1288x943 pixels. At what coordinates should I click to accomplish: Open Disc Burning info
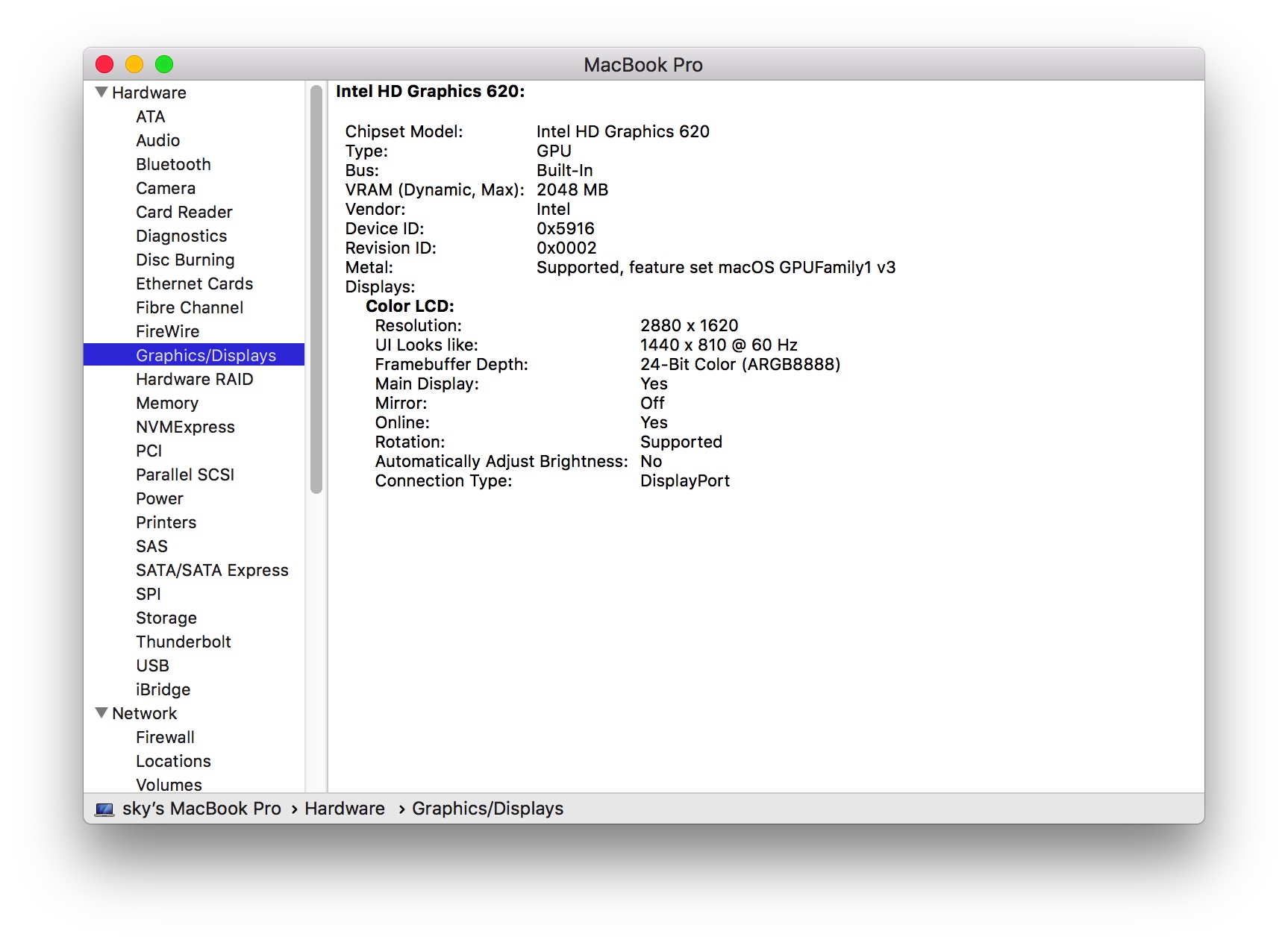pyautogui.click(x=185, y=260)
